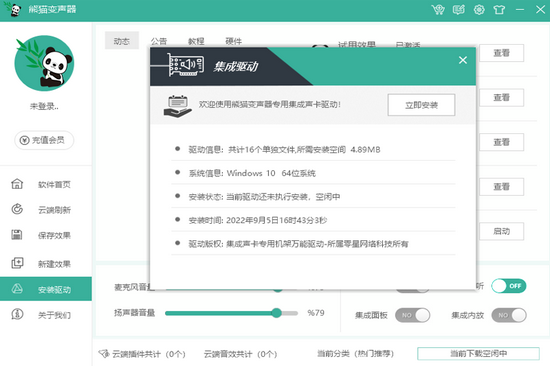The height and width of the screenshot is (366, 550).
Task: Click the 立即安装 install button
Action: pos(421,105)
